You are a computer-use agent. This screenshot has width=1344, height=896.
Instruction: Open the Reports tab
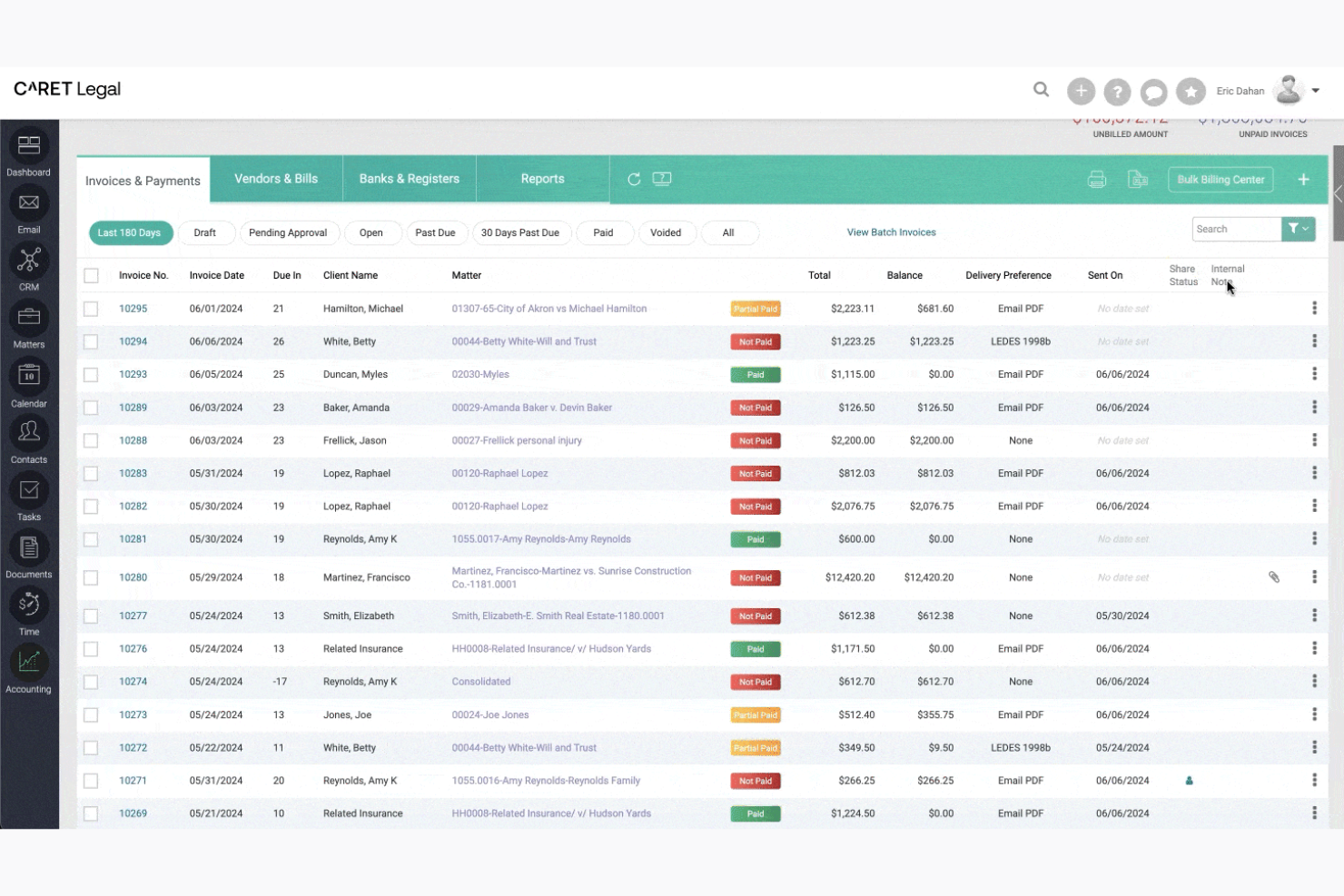pyautogui.click(x=543, y=179)
